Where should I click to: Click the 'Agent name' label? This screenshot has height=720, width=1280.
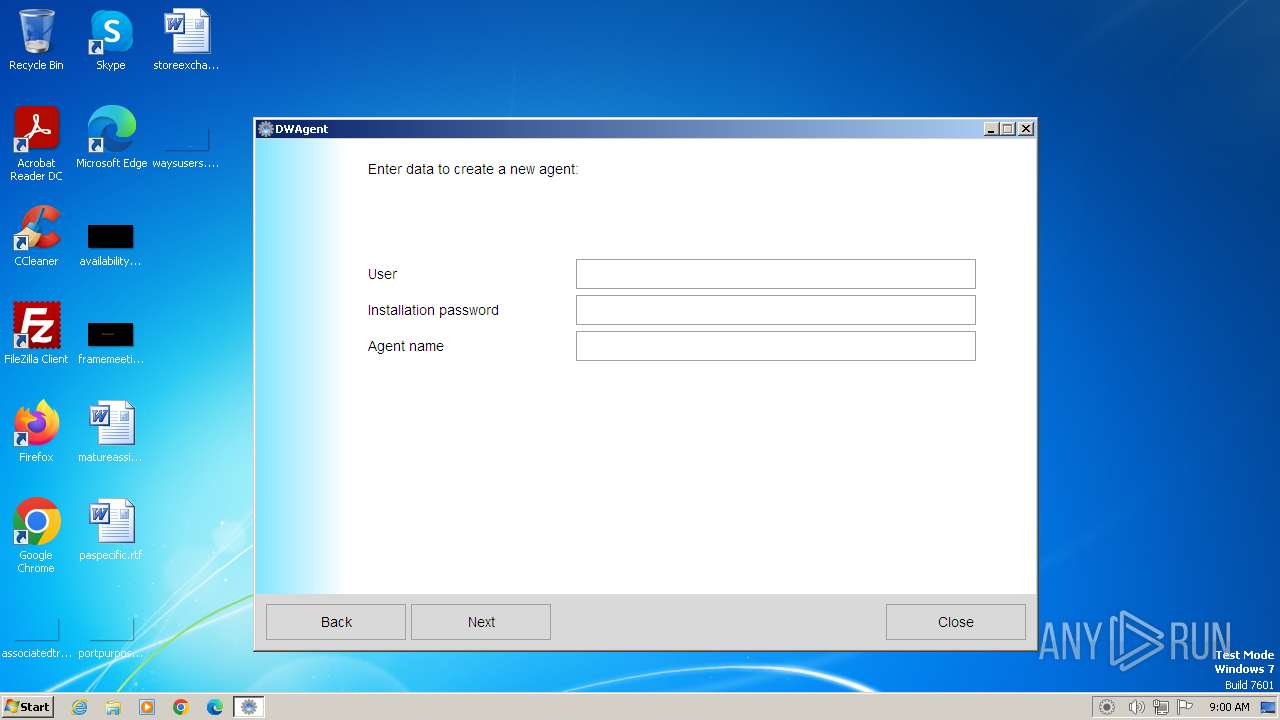[406, 346]
